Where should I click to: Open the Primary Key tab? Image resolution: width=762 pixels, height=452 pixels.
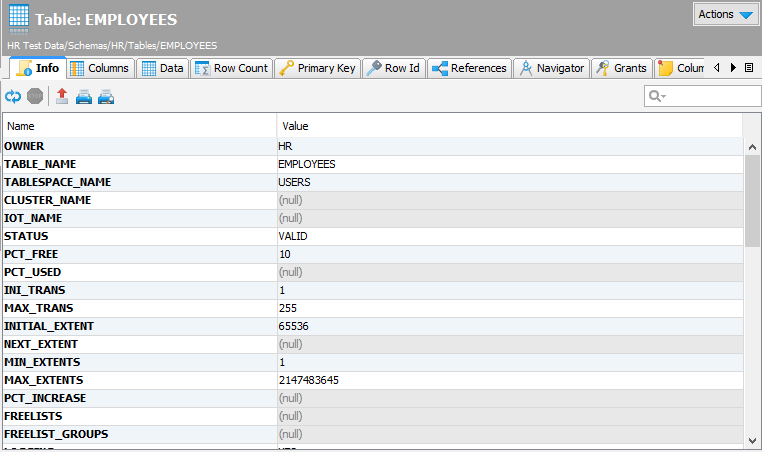[317, 68]
